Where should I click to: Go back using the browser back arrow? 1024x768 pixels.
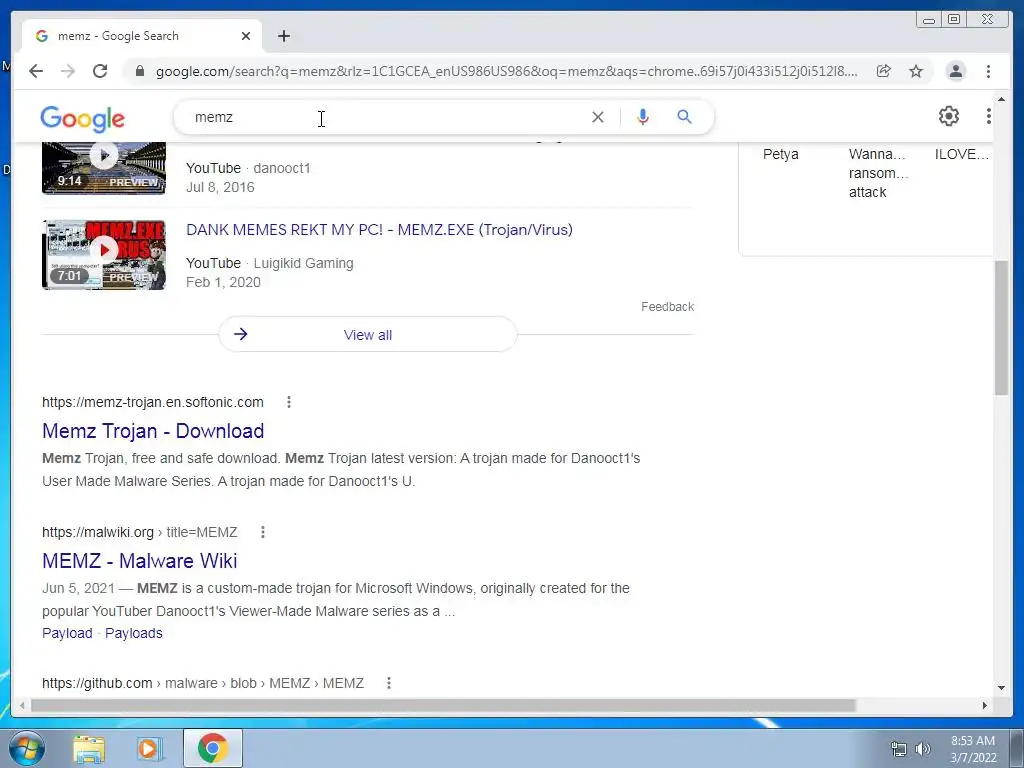[36, 71]
